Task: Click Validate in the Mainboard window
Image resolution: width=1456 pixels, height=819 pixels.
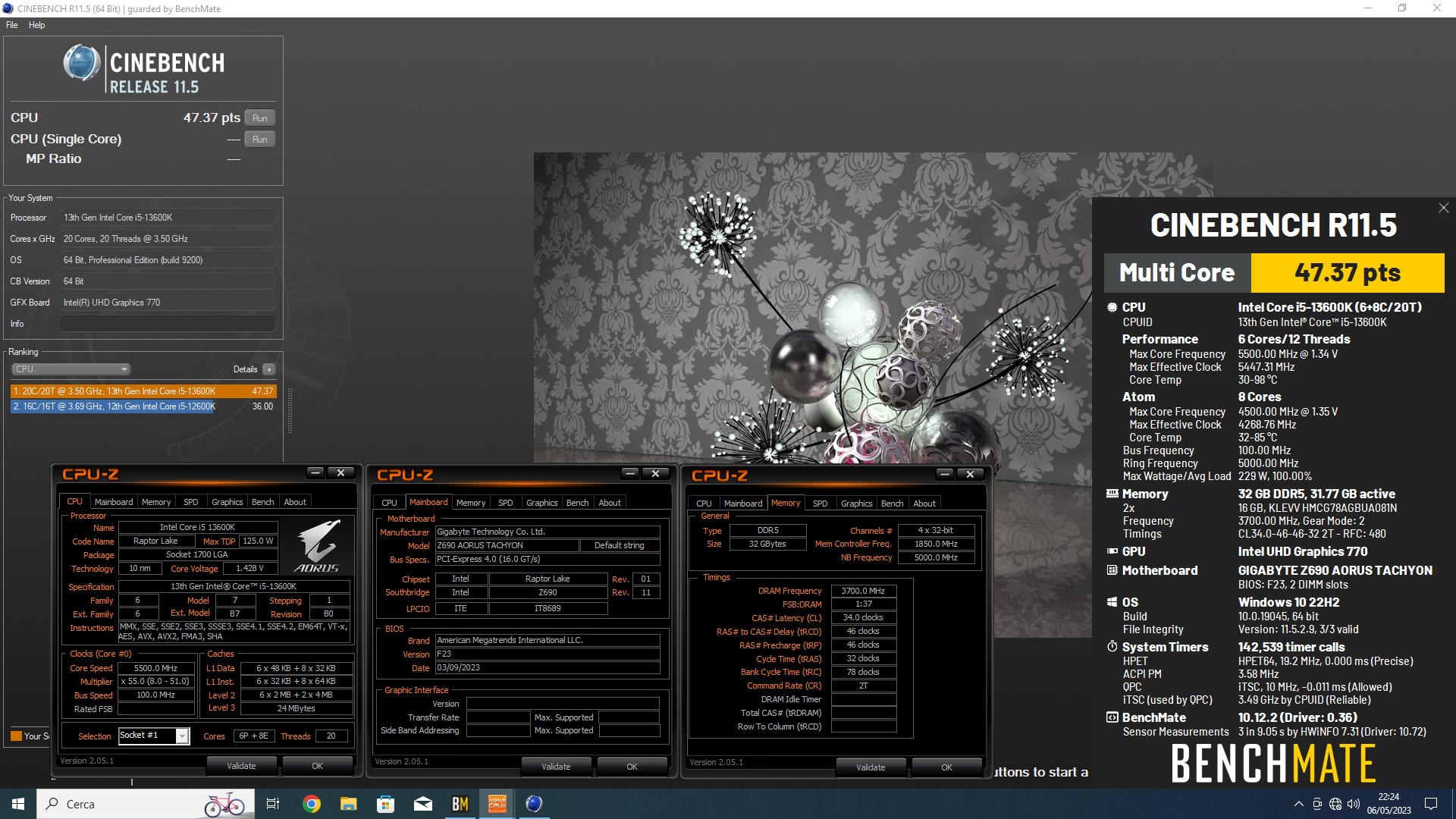Action: coord(556,767)
